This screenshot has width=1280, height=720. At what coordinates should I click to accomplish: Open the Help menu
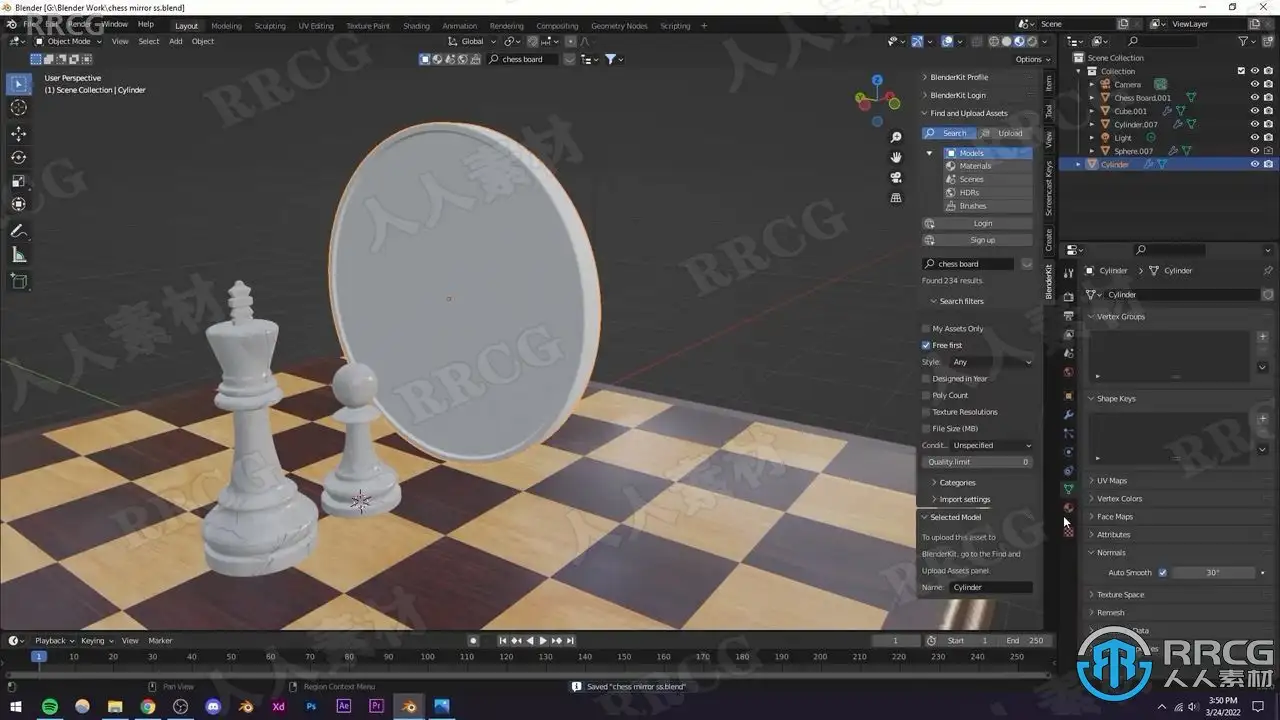[x=146, y=24]
